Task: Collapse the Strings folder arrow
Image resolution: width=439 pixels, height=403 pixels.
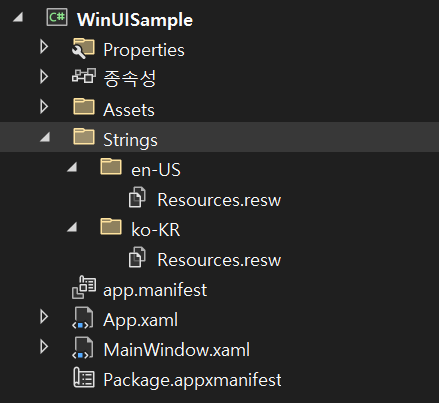Action: (x=45, y=137)
